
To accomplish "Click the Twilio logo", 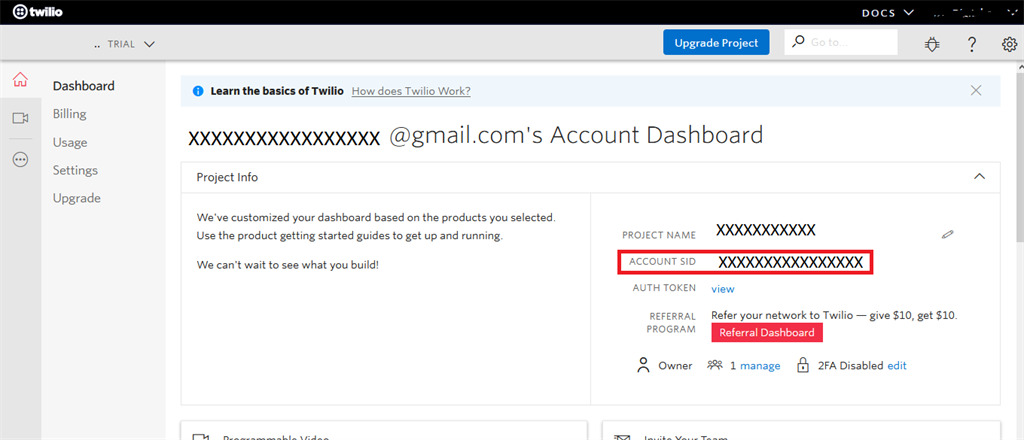I will (x=38, y=12).
